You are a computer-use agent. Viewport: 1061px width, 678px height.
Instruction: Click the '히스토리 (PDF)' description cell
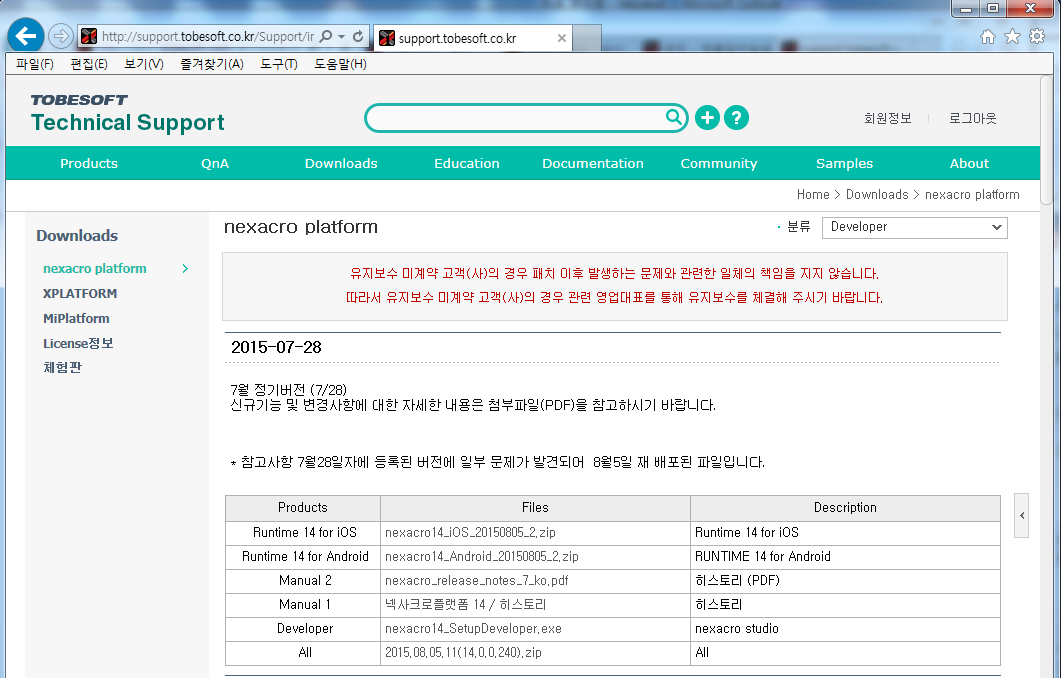click(845, 581)
